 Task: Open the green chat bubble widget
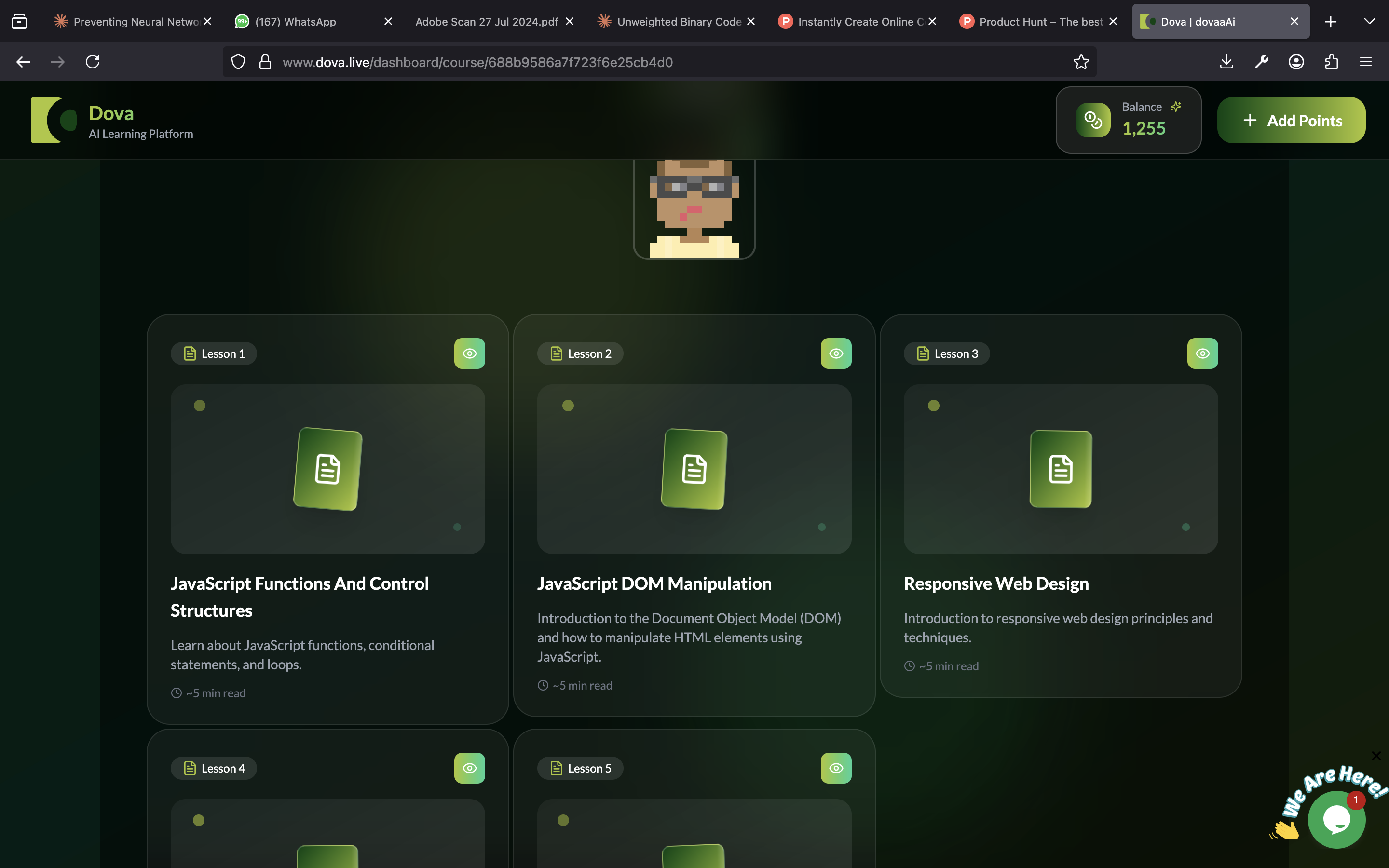1336,820
